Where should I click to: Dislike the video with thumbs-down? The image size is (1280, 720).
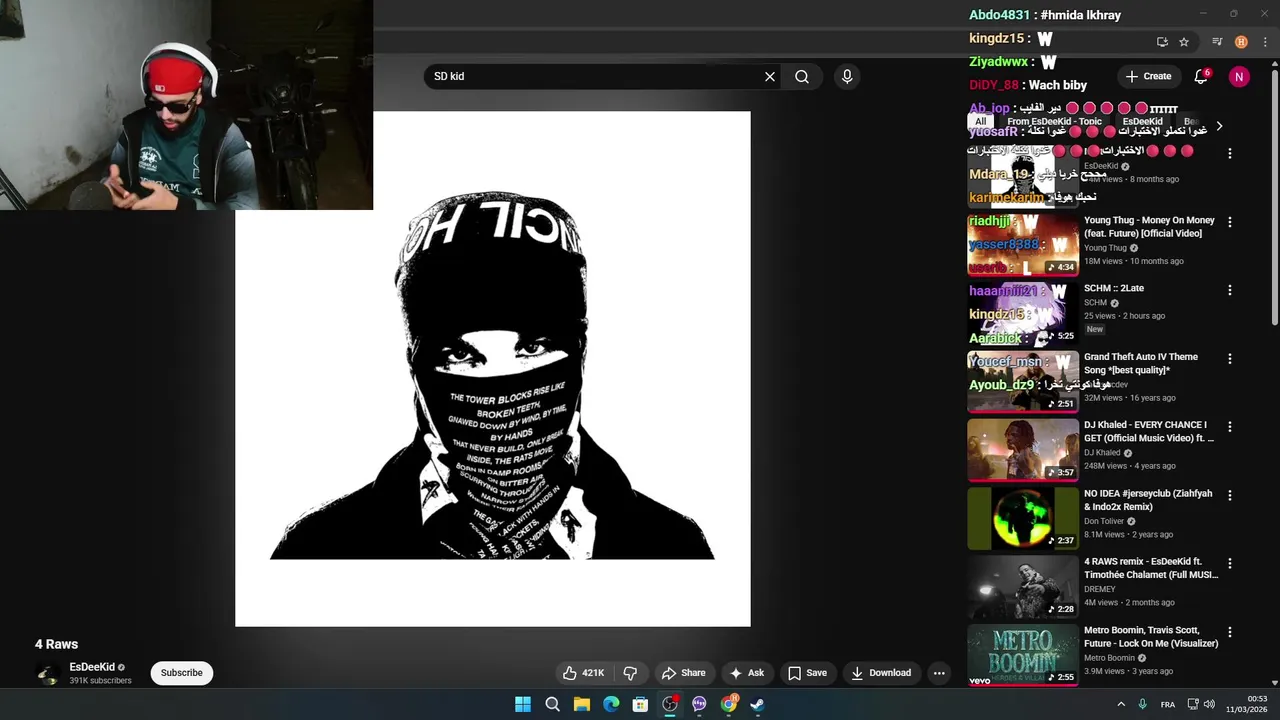tap(631, 673)
